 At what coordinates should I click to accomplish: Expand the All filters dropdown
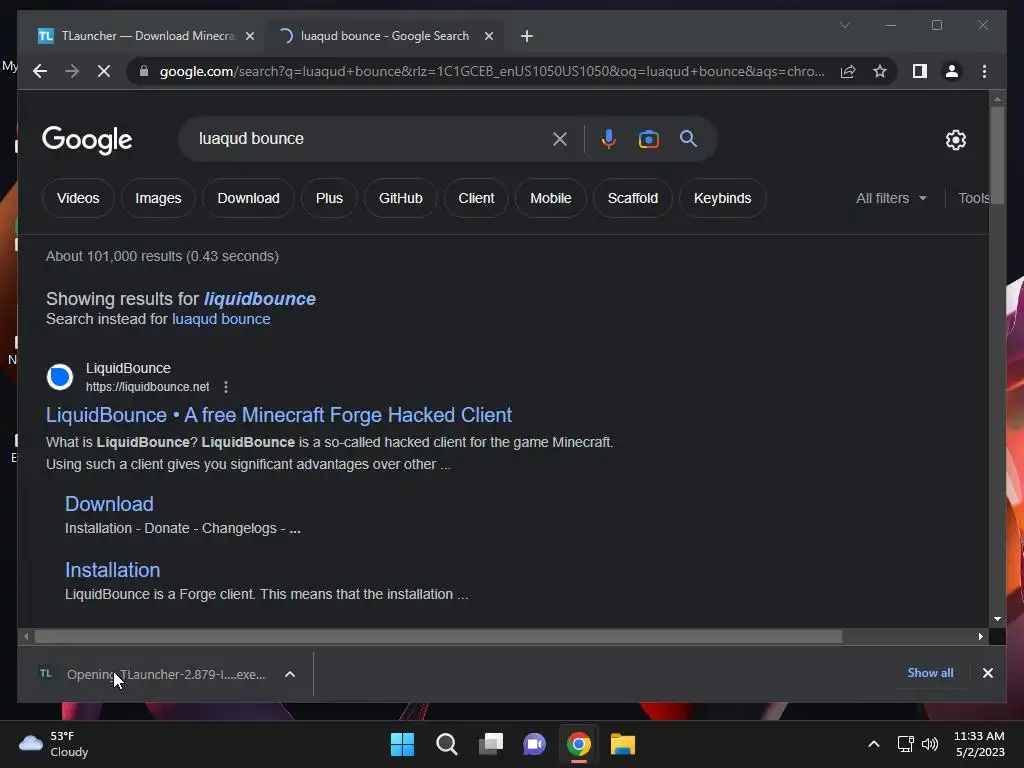tap(891, 198)
